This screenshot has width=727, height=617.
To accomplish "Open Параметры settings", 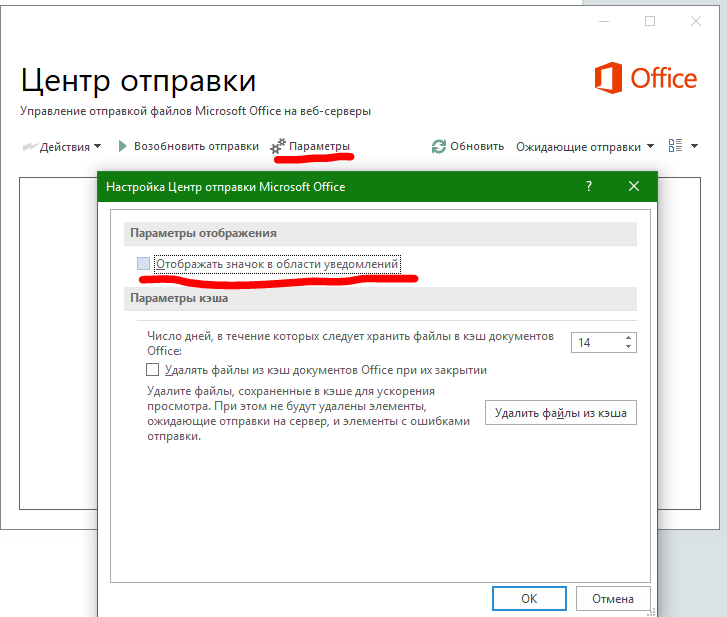I will [319, 146].
